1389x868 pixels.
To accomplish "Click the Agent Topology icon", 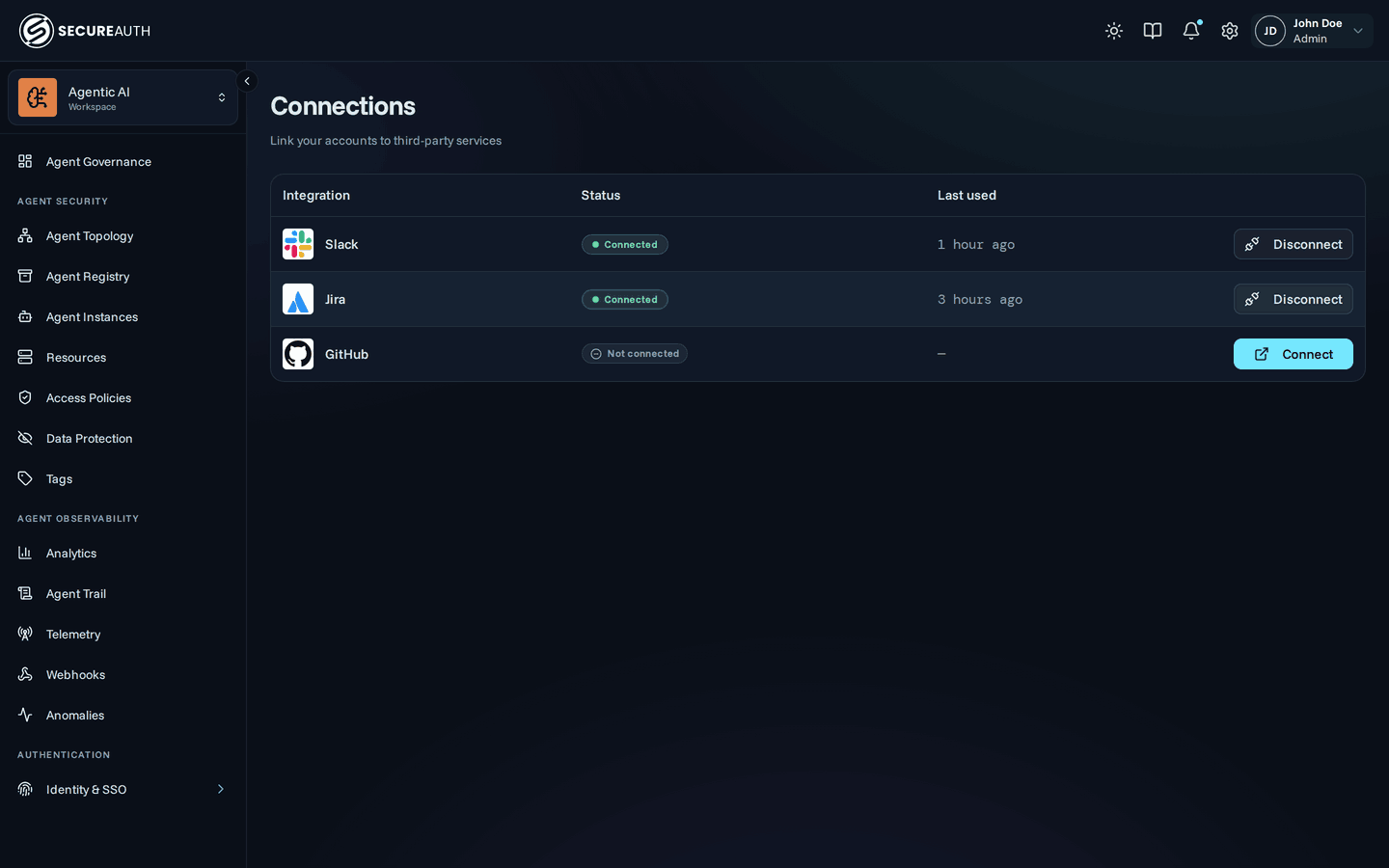I will pos(25,235).
